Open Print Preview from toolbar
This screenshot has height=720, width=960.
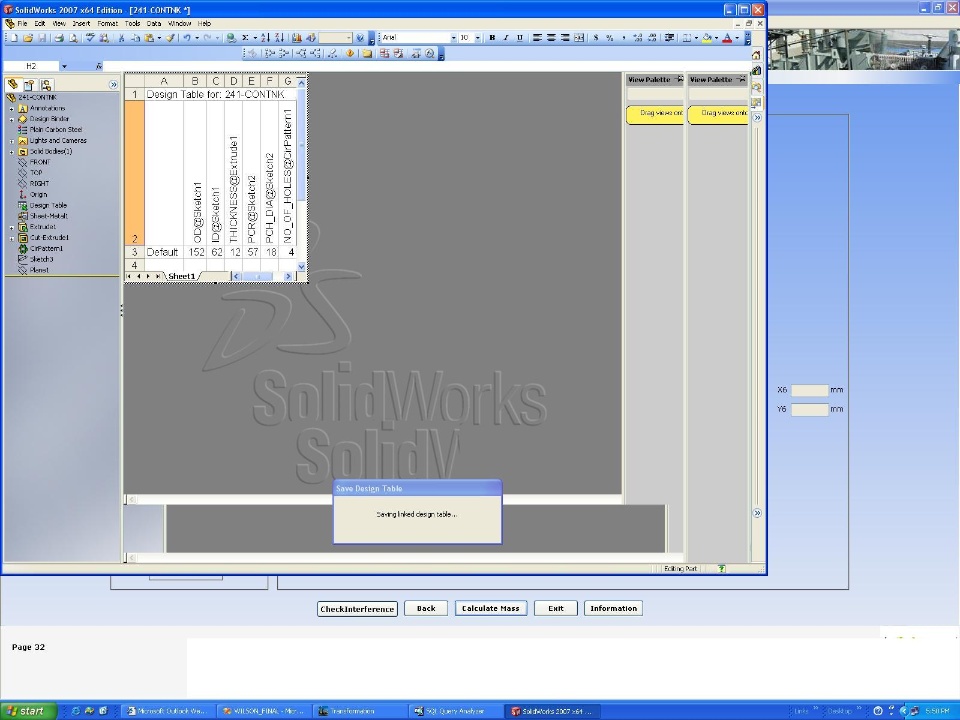[73, 38]
